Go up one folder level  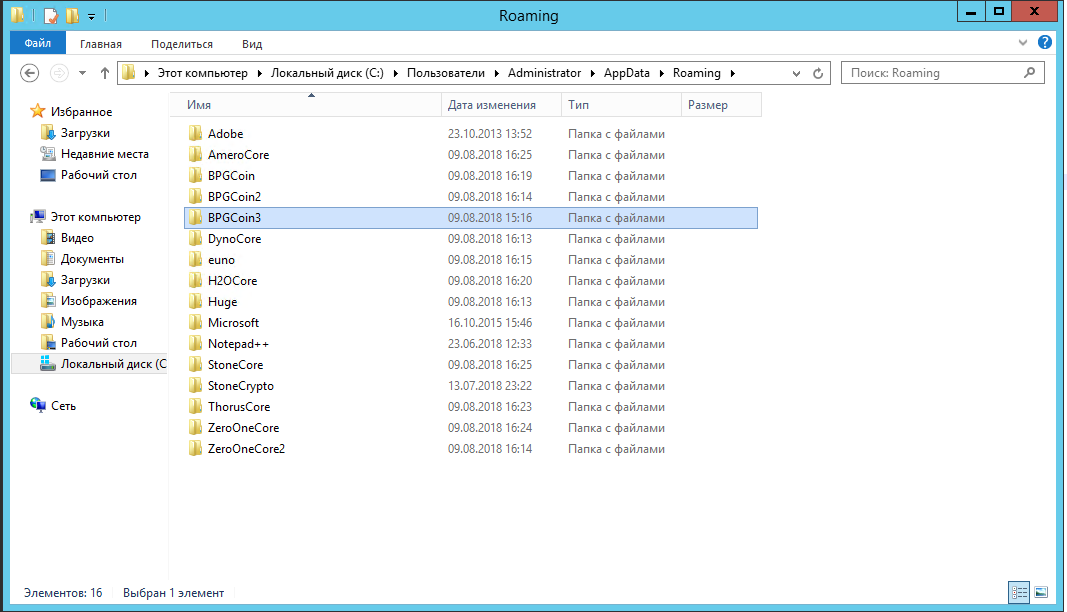point(104,73)
